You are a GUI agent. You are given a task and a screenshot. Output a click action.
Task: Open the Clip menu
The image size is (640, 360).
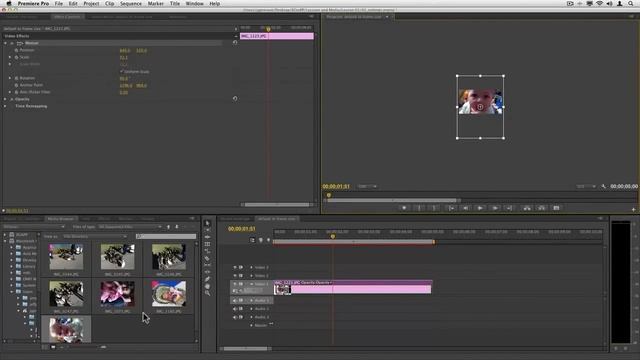(x=109, y=3)
